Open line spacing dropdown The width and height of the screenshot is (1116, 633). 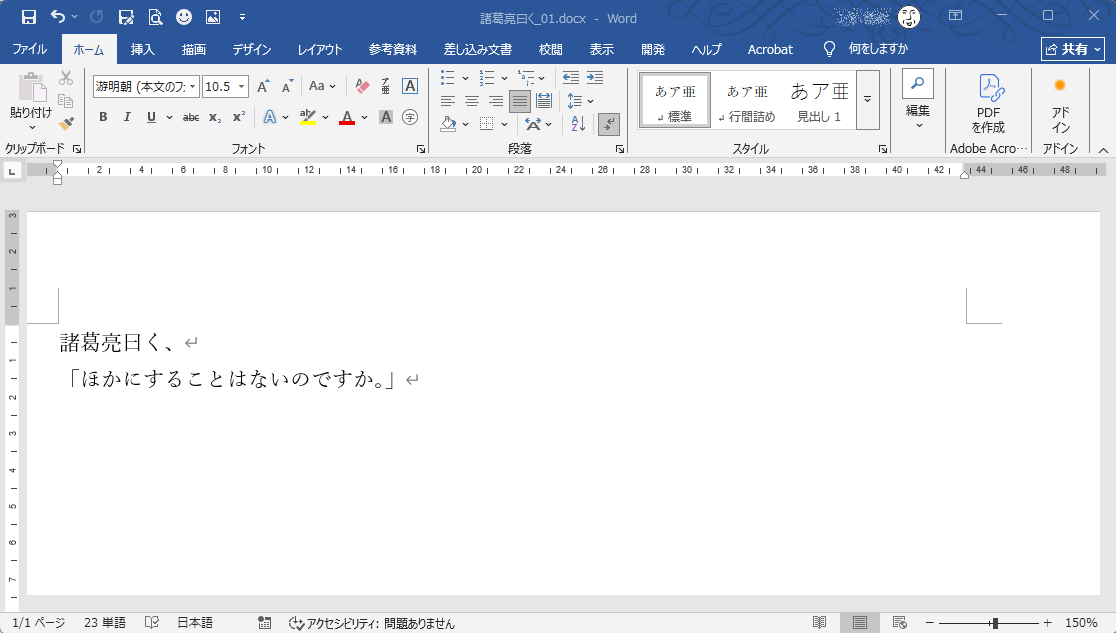tap(581, 101)
